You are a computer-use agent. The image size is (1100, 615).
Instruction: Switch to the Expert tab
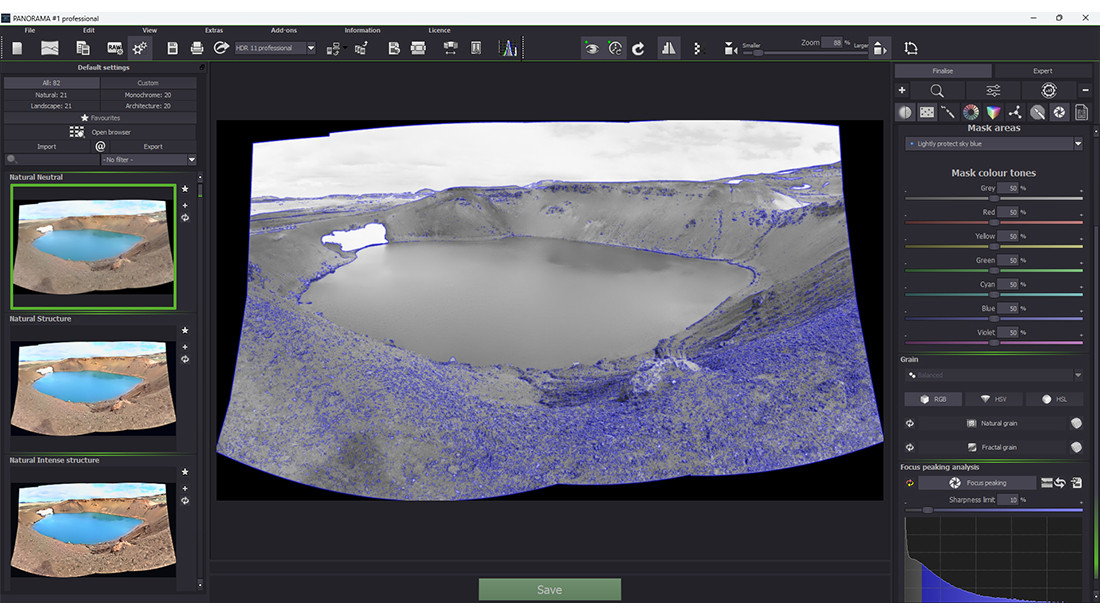(1043, 71)
